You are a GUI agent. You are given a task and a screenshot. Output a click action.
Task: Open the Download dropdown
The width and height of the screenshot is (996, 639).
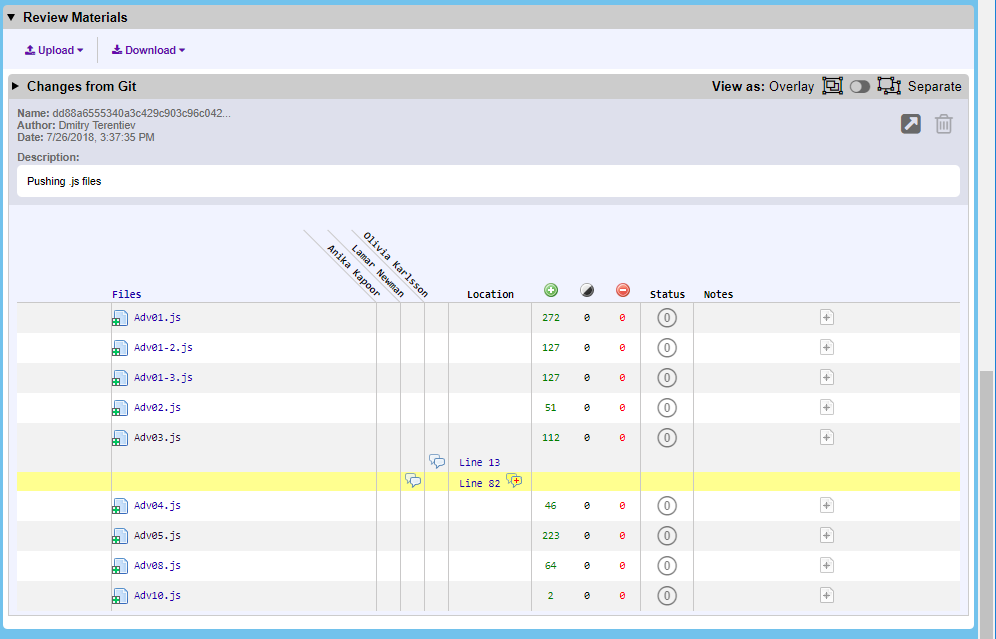pyautogui.click(x=146, y=50)
